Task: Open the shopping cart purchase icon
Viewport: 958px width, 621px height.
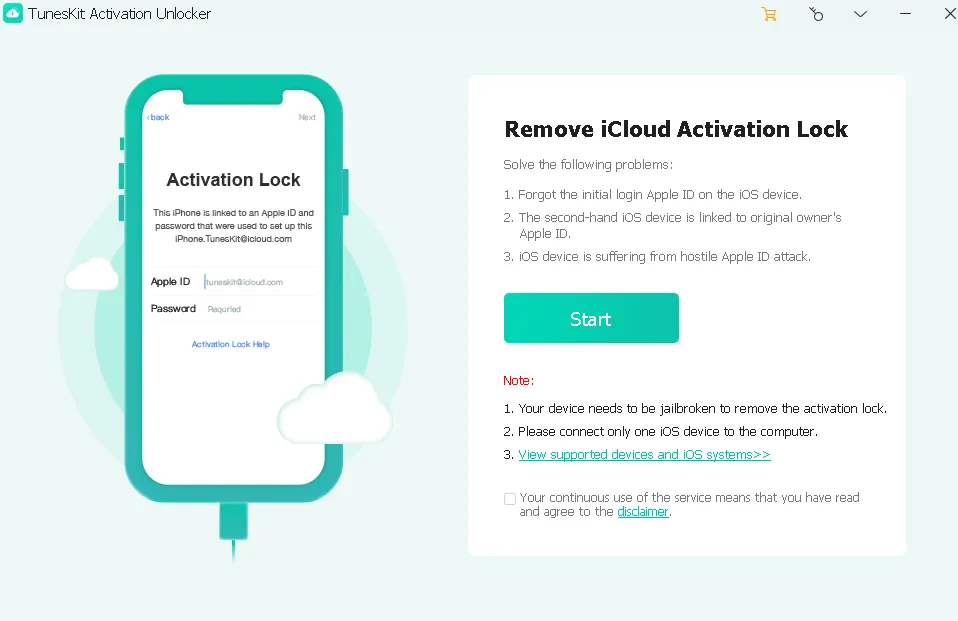Action: pos(768,14)
